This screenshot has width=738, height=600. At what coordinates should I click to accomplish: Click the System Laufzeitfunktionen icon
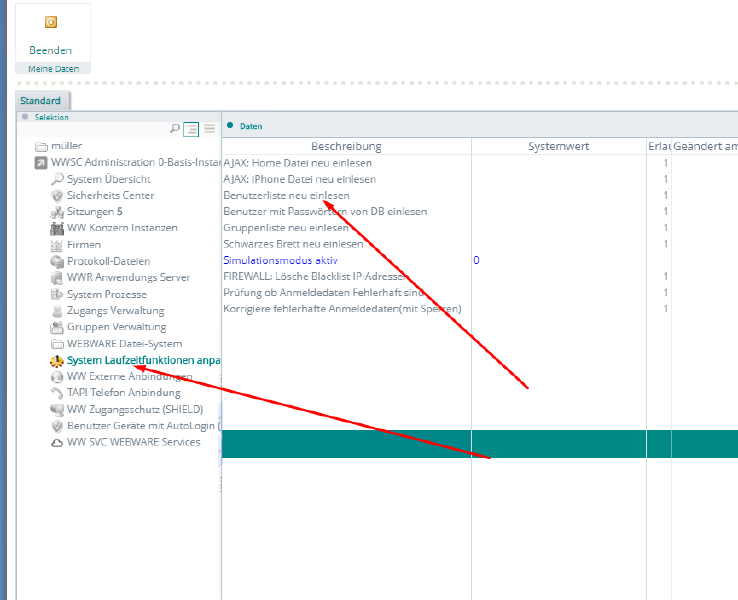57,360
